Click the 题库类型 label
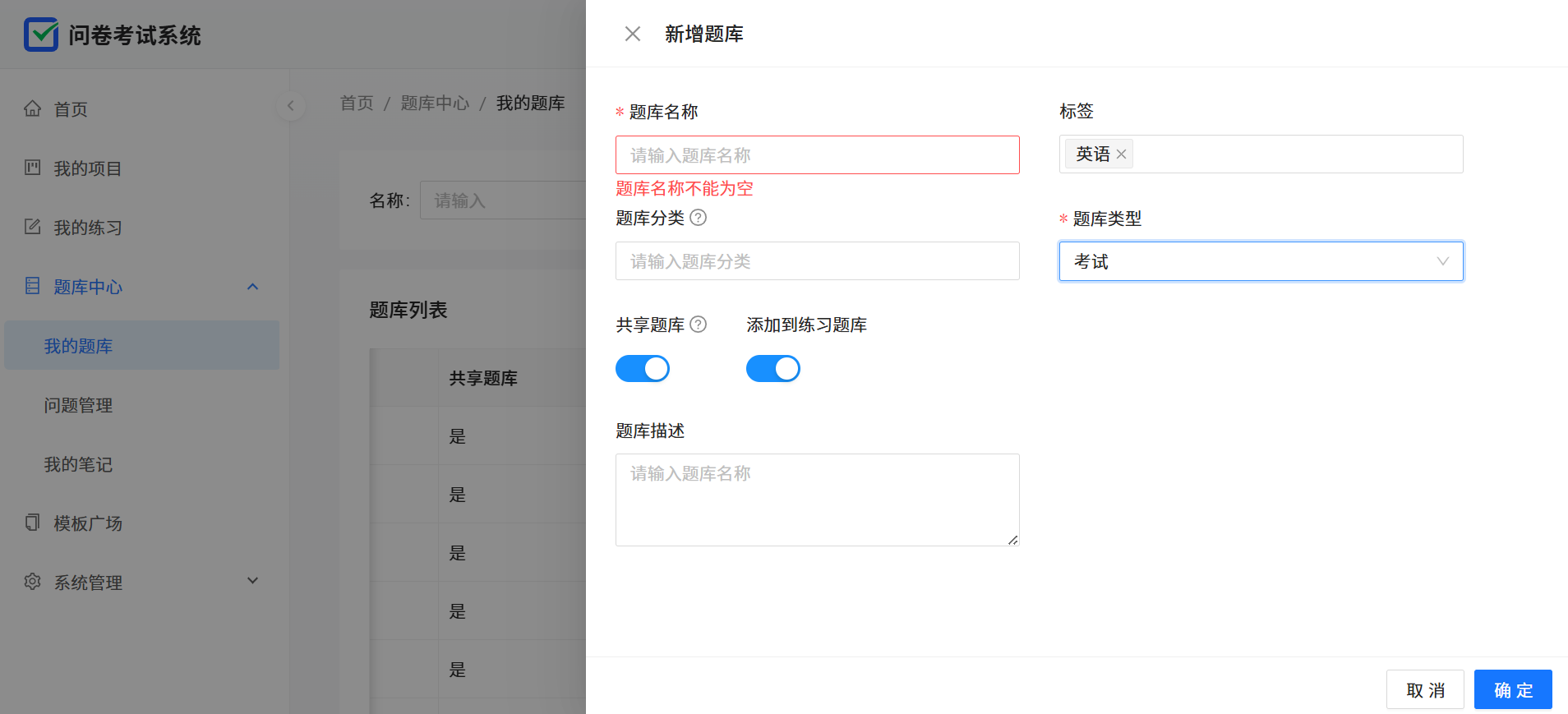Image resolution: width=1568 pixels, height=714 pixels. (x=1107, y=219)
